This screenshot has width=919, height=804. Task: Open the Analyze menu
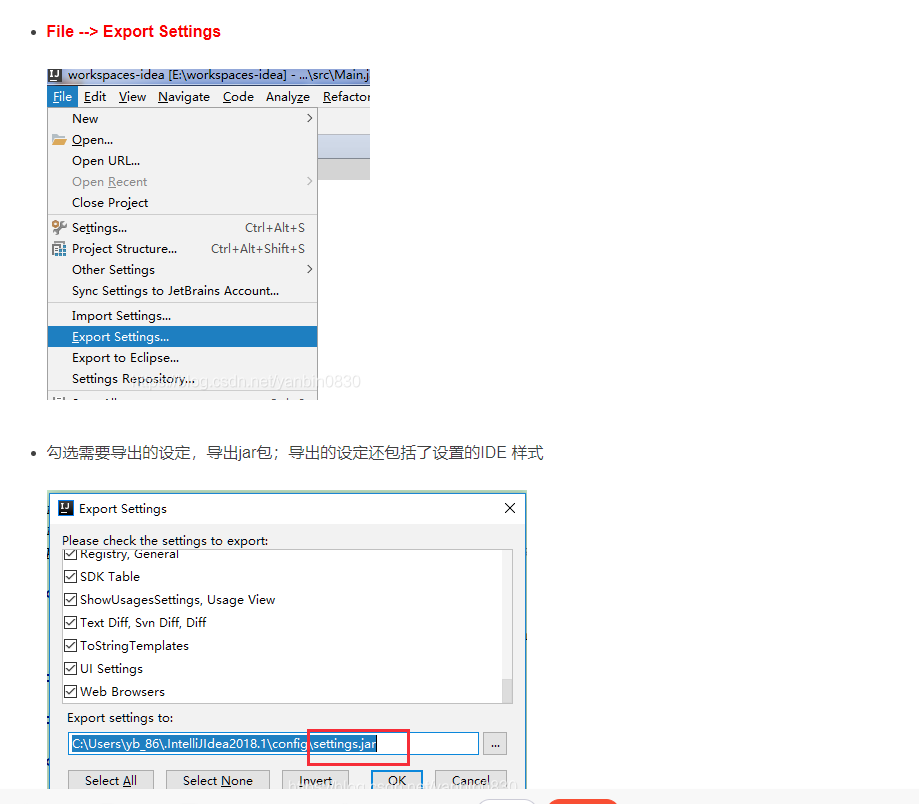[288, 97]
